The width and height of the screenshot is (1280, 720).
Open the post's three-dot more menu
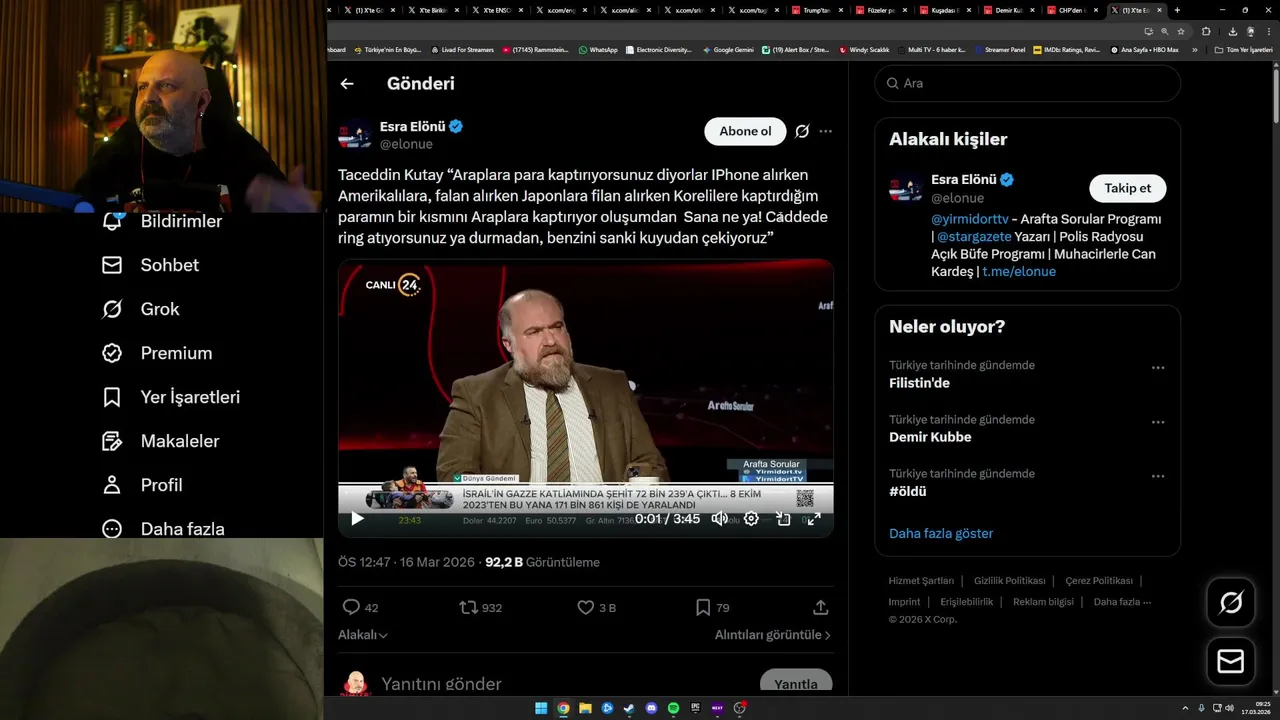(x=825, y=131)
